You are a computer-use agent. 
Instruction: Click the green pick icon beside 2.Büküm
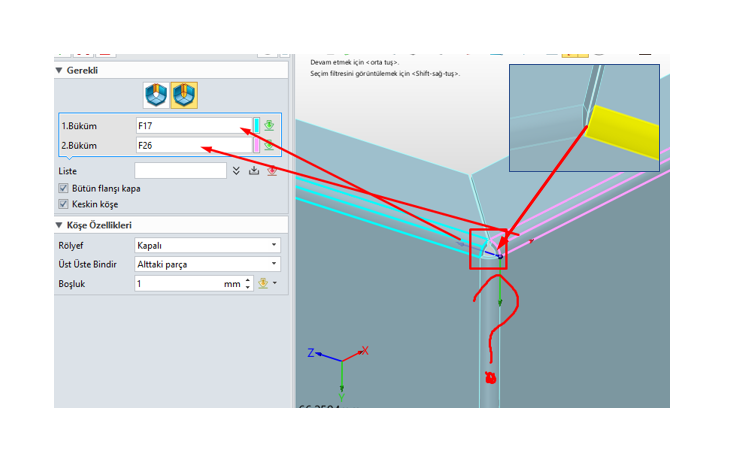[x=269, y=145]
